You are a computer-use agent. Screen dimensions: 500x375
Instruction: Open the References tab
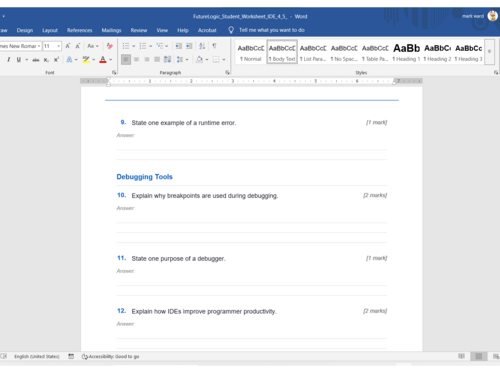tap(79, 30)
